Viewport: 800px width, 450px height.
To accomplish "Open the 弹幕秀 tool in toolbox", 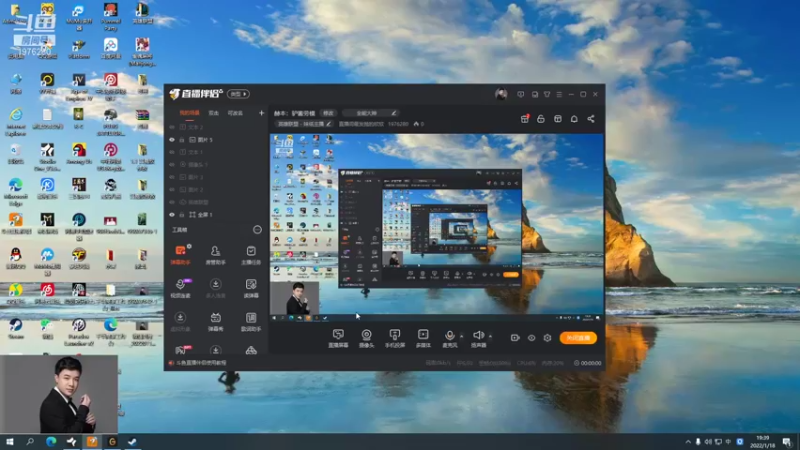I will click(215, 322).
